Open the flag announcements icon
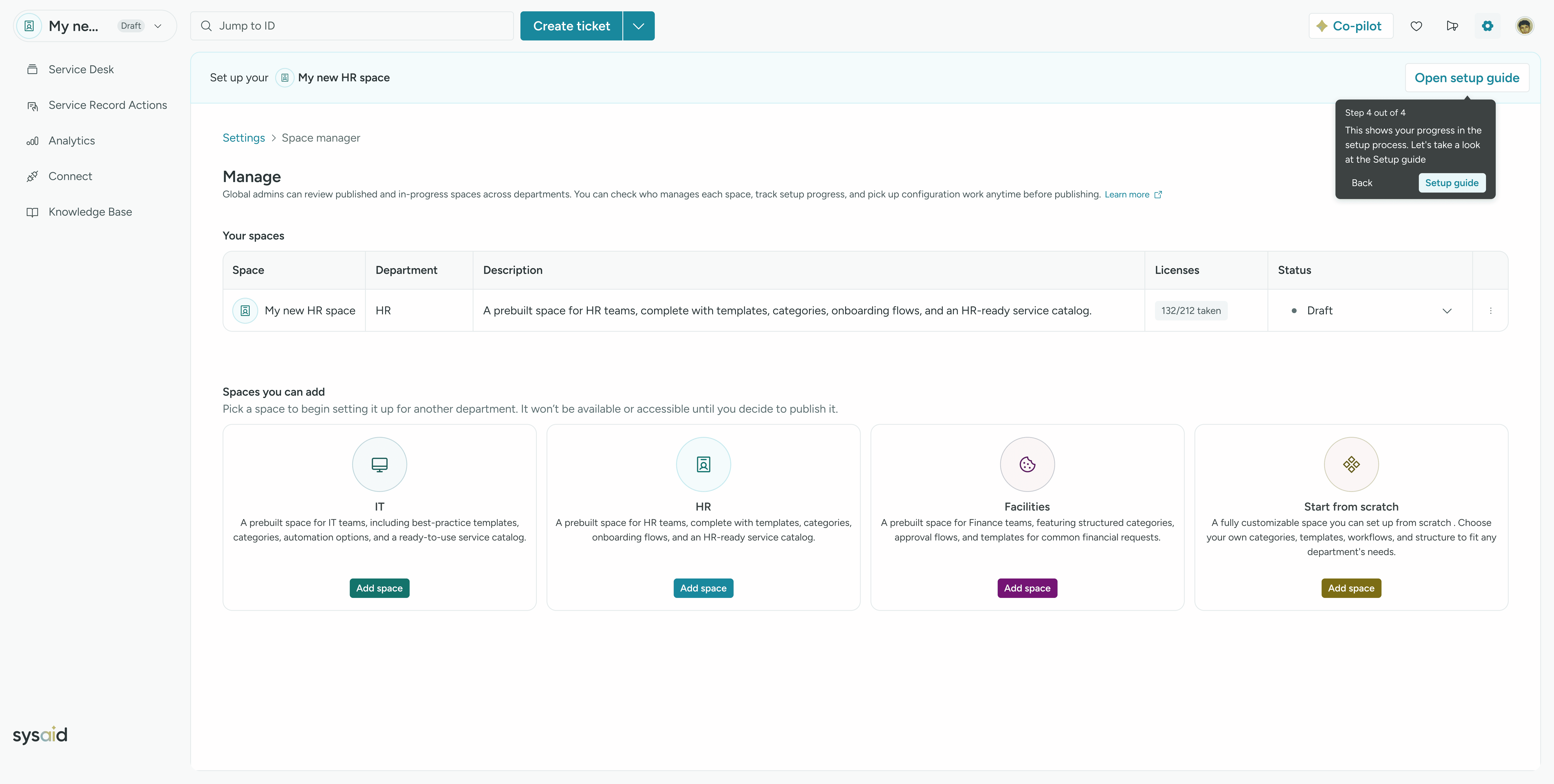The height and width of the screenshot is (784, 1554). tap(1452, 26)
